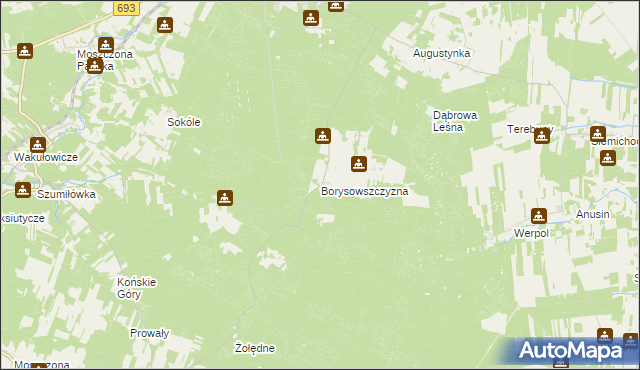This screenshot has width=640, height=370.
Task: Select the isolated marker icon south of Sokóle
Action: (x=225, y=198)
